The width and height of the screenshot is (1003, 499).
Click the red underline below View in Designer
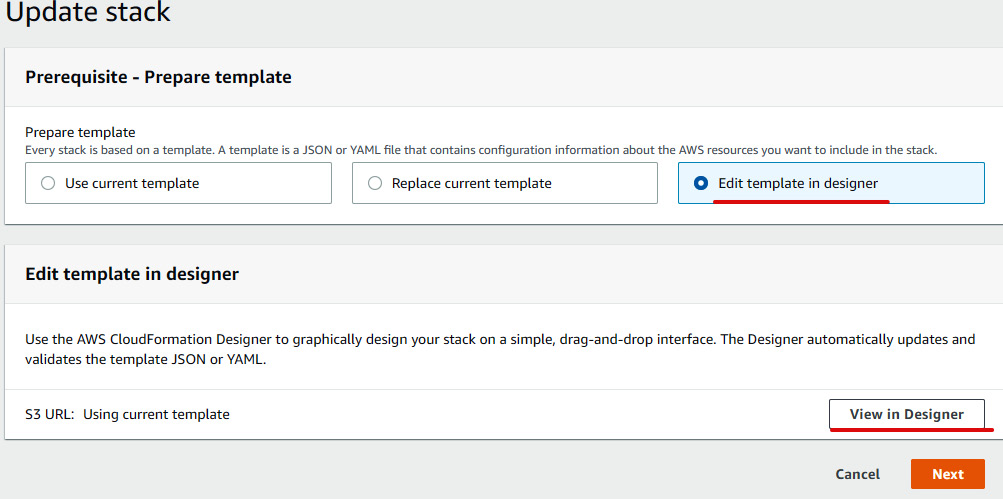pos(912,429)
